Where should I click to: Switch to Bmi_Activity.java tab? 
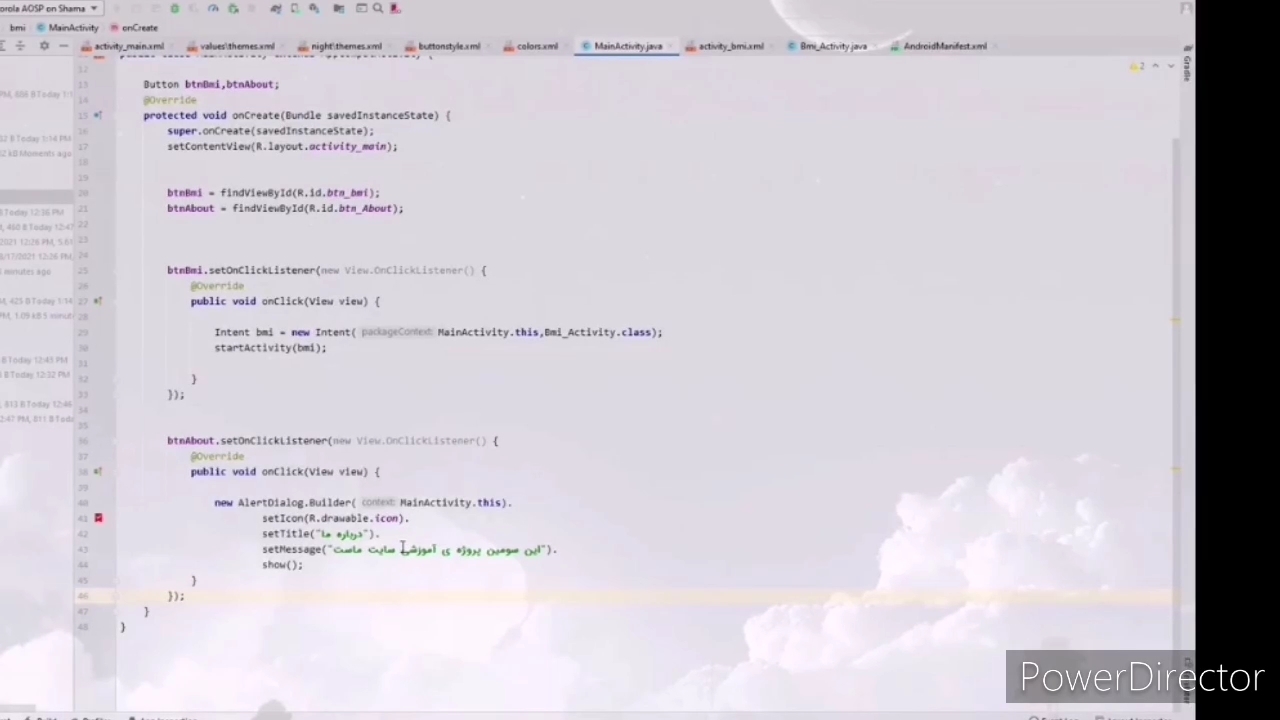(x=832, y=46)
